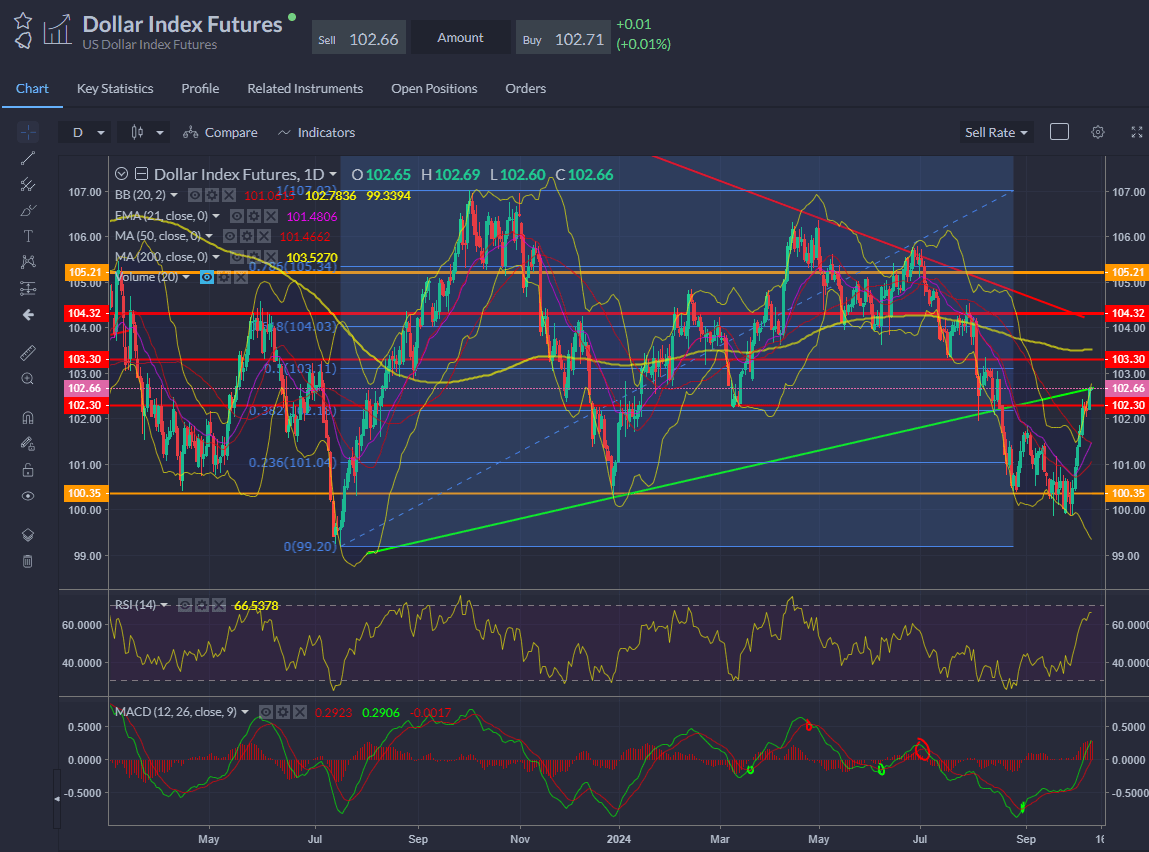Select the trend line drawing tool
The image size is (1149, 852).
28,158
